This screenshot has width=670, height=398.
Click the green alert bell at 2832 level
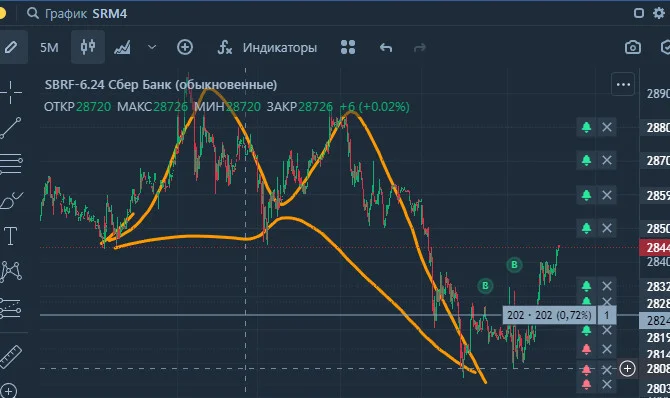coord(586,286)
